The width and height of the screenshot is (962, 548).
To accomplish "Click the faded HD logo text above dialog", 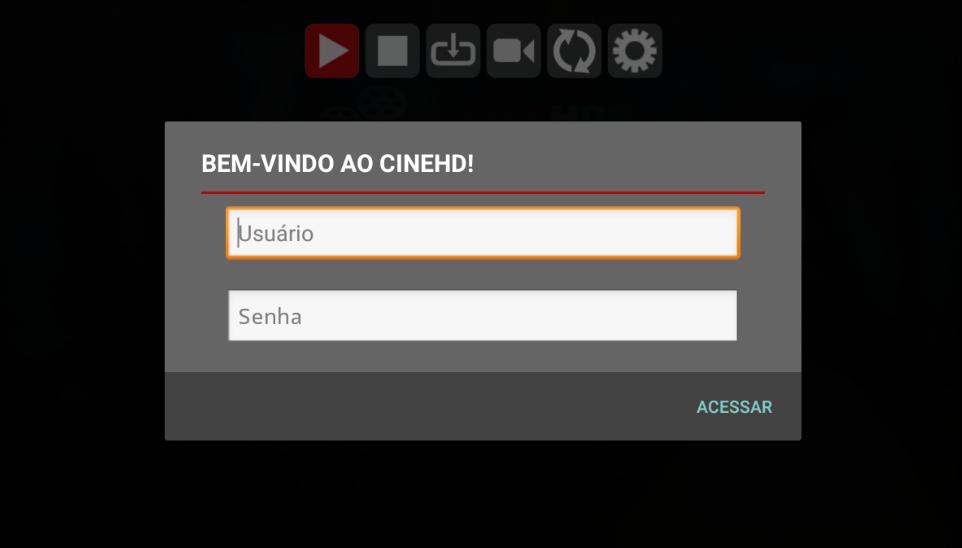I will point(577,112).
